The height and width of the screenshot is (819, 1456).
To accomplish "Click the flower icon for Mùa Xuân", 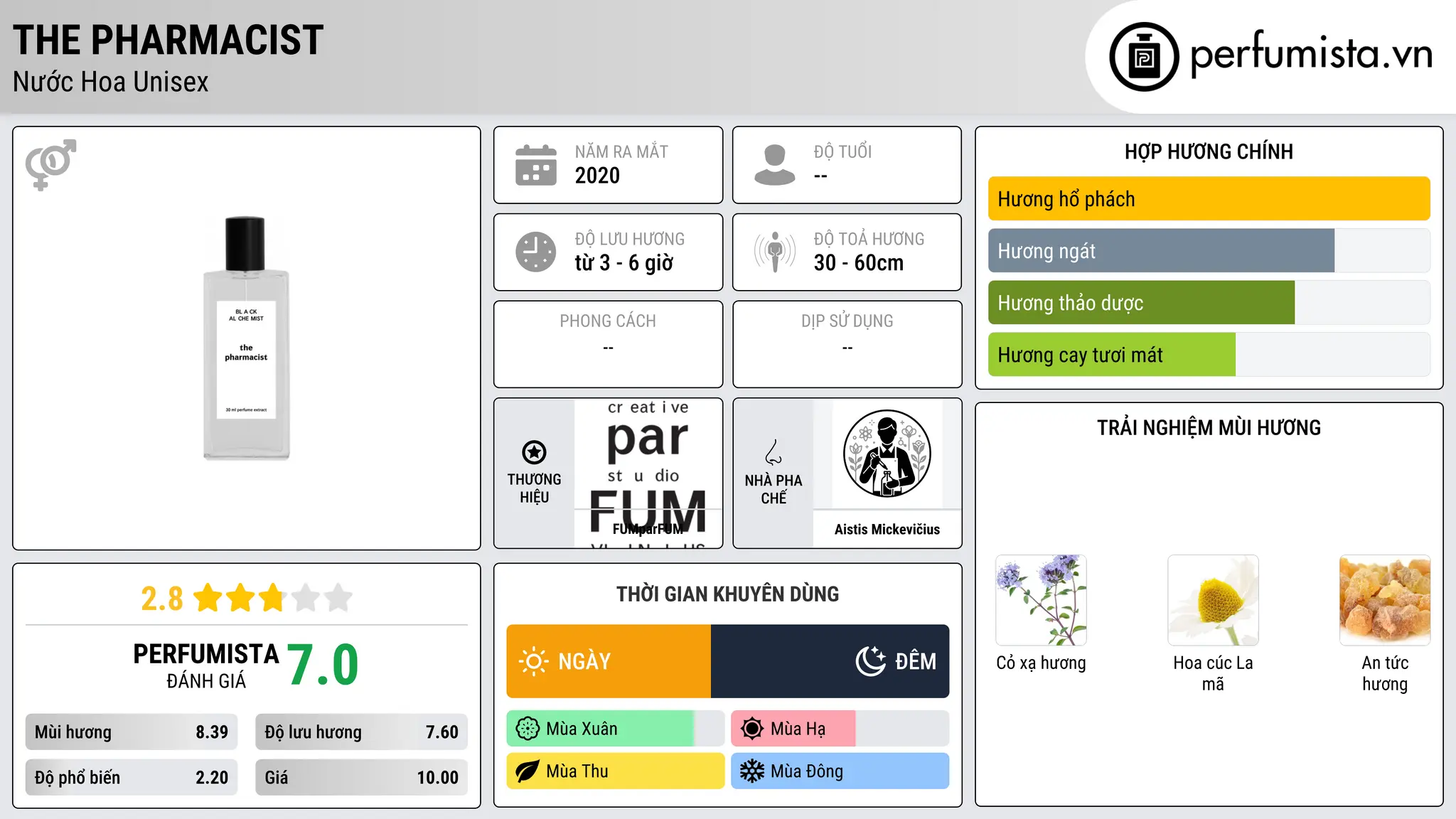I will pos(528,729).
